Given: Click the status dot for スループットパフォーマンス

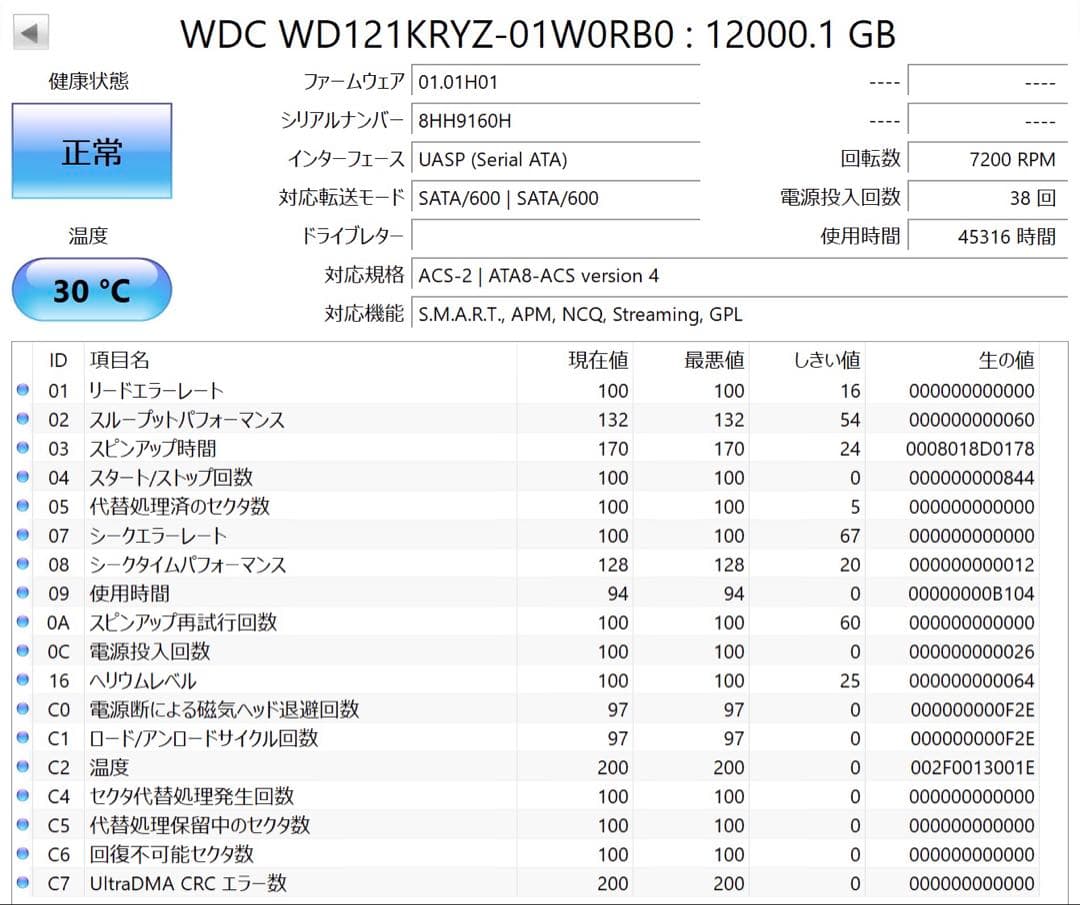Looking at the screenshot, I should [22, 419].
